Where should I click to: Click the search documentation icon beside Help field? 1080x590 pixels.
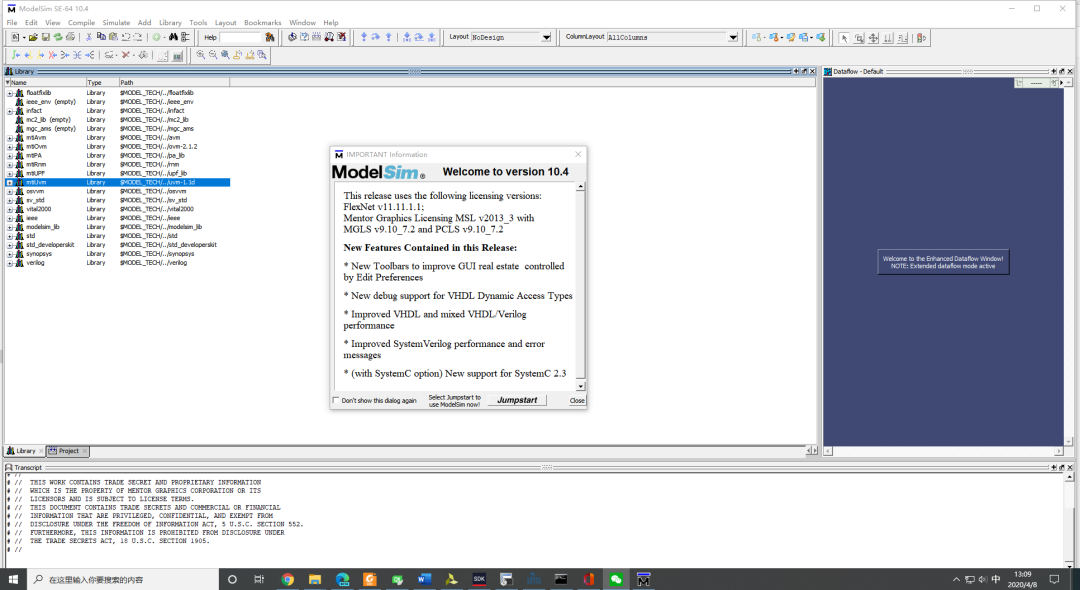(269, 37)
